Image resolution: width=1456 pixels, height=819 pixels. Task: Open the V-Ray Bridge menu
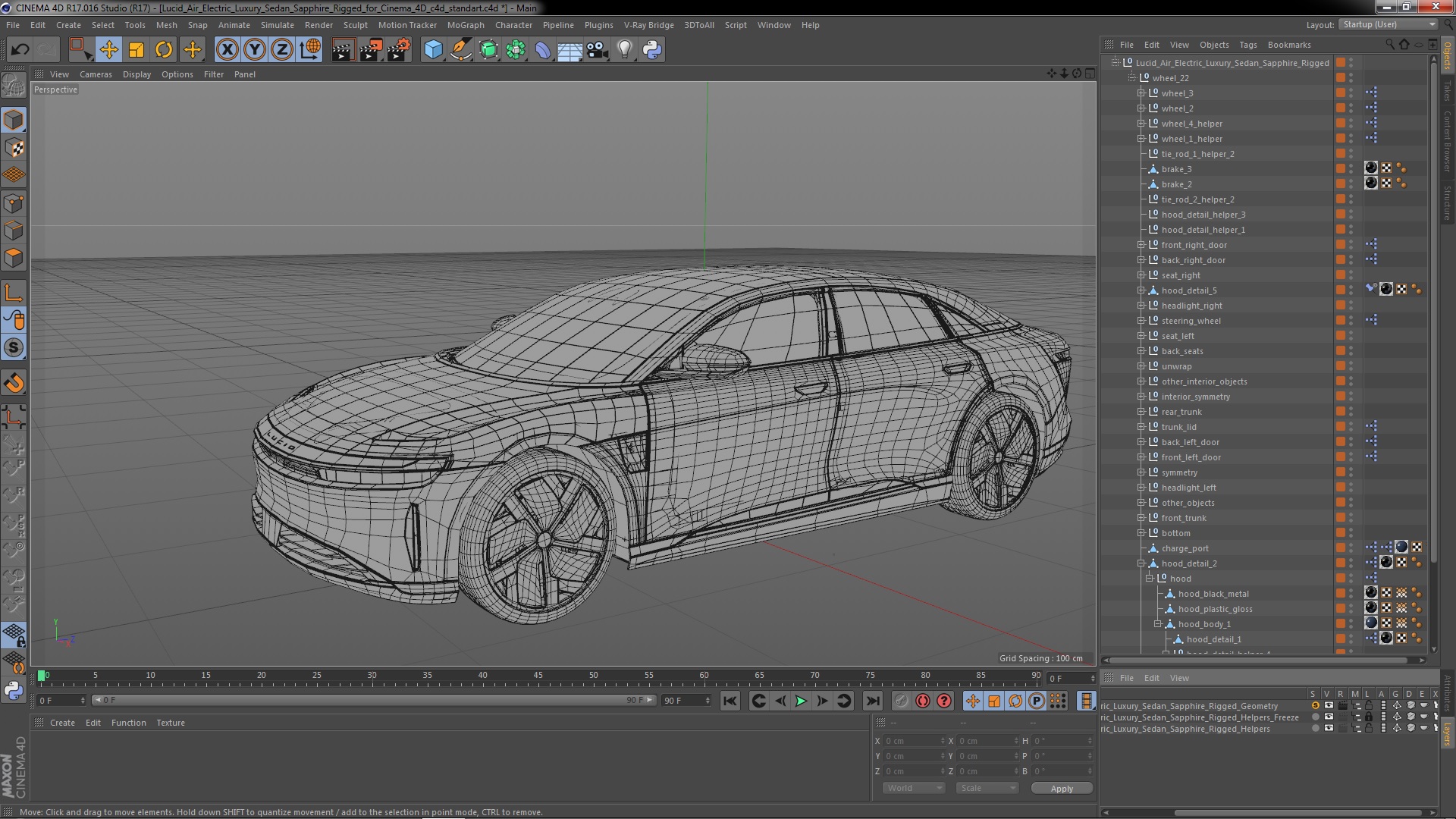point(648,25)
